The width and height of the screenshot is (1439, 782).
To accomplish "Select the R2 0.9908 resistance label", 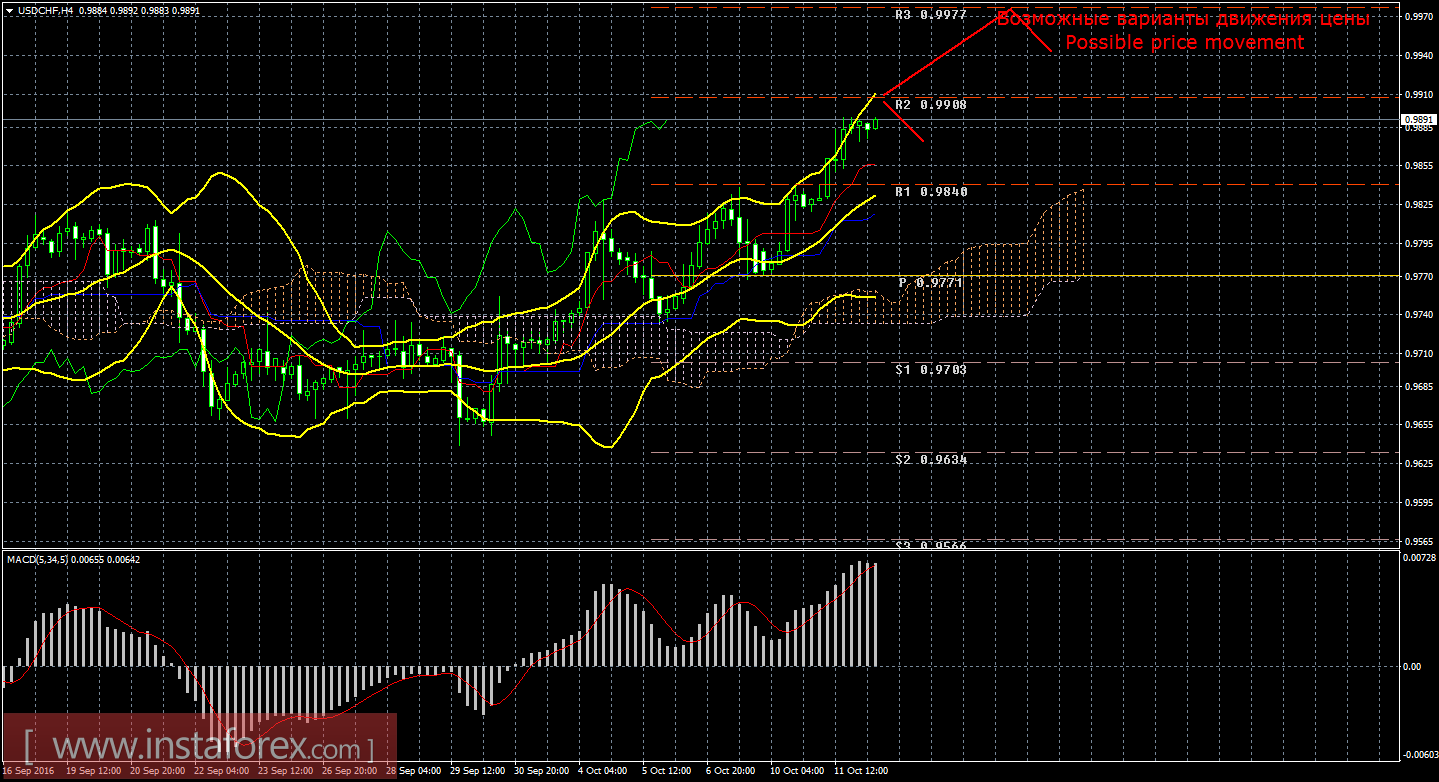I will tap(929, 104).
